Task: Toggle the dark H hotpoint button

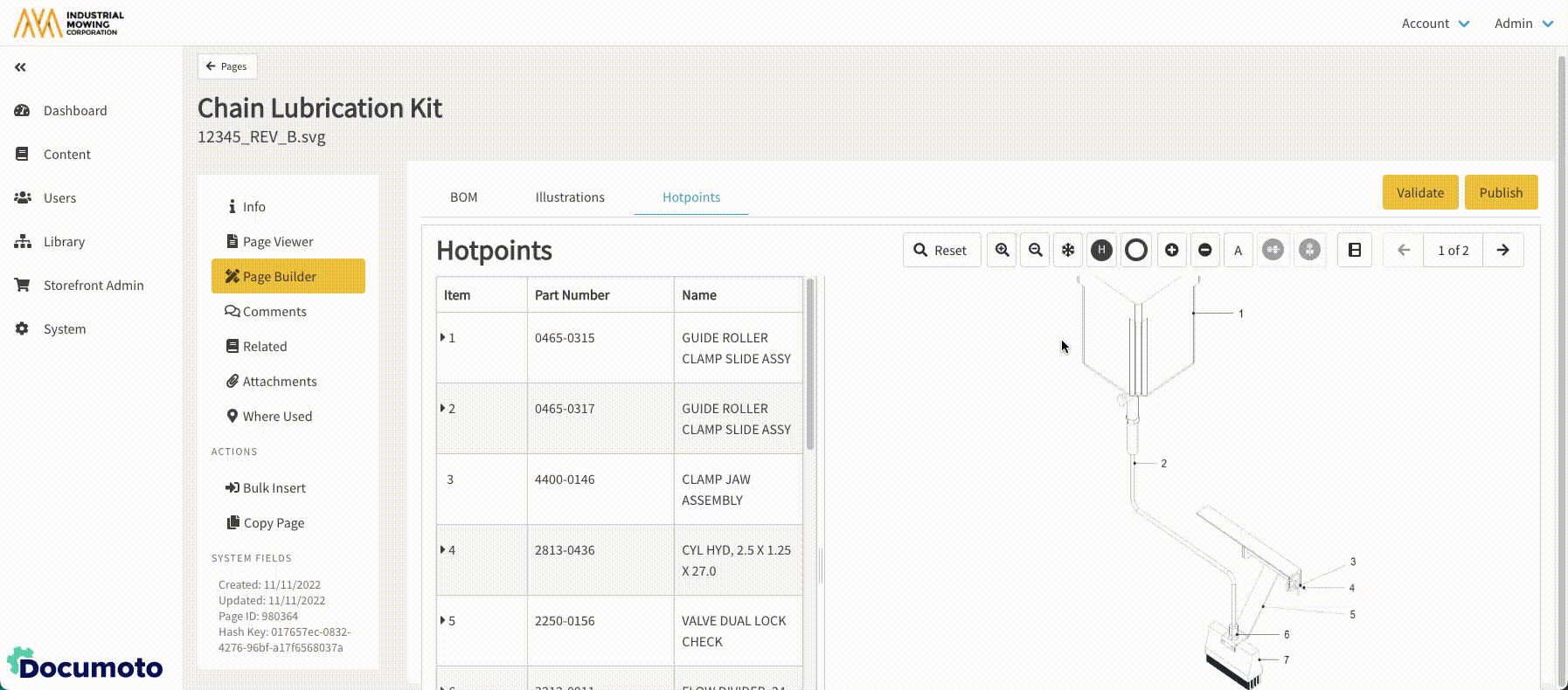Action: [1101, 250]
